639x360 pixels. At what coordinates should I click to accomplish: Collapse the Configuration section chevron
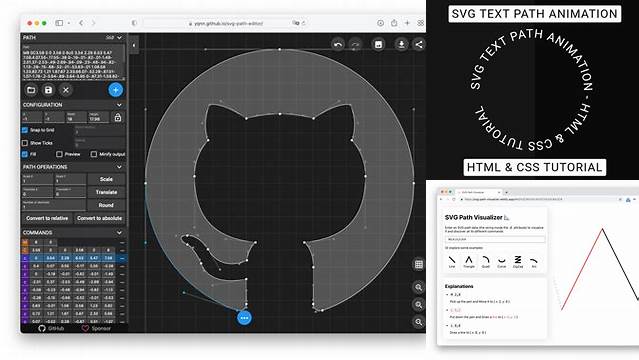pos(119,105)
